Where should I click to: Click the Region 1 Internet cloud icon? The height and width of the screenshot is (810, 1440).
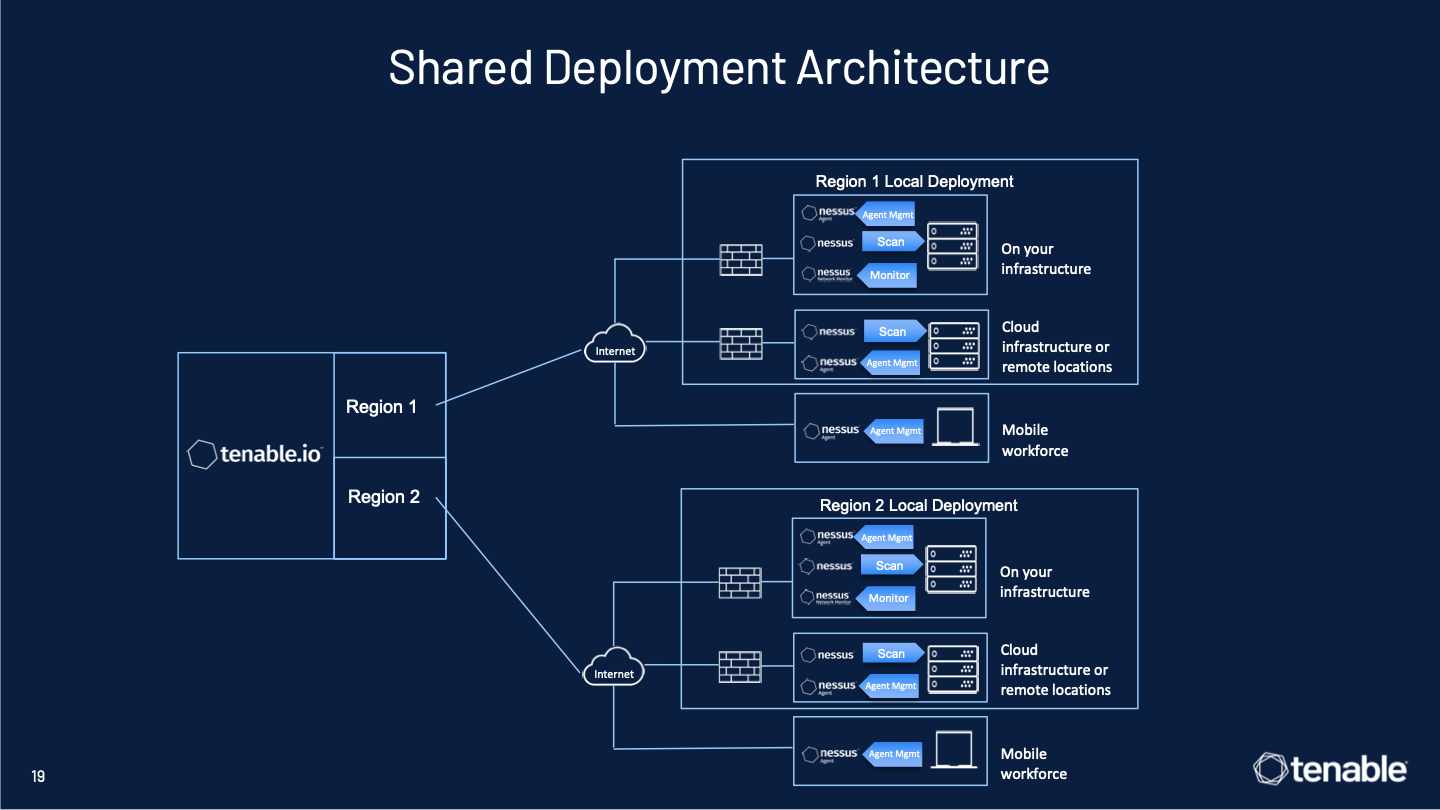pos(615,343)
